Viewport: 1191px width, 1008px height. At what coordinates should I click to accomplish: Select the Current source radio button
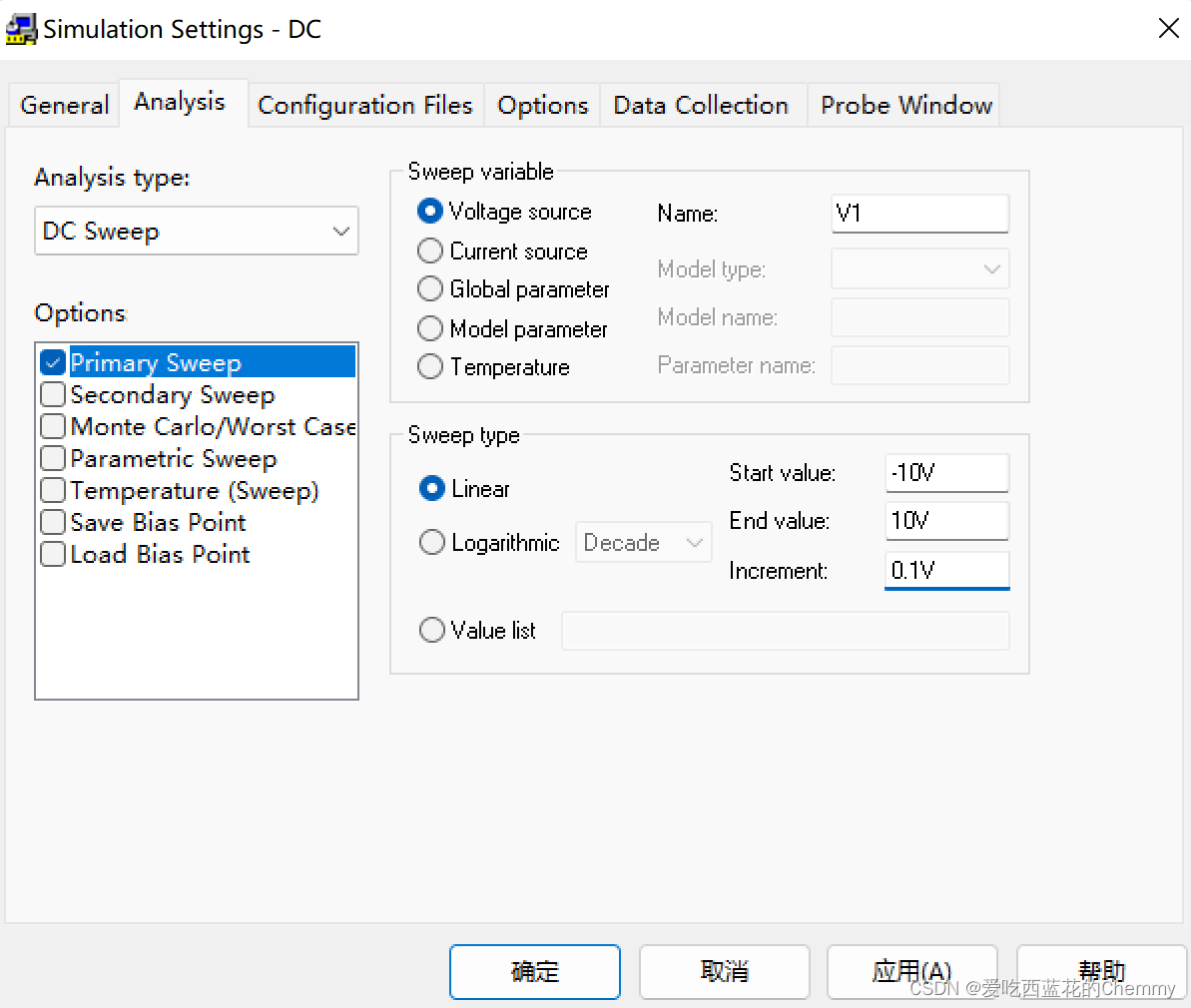point(430,251)
